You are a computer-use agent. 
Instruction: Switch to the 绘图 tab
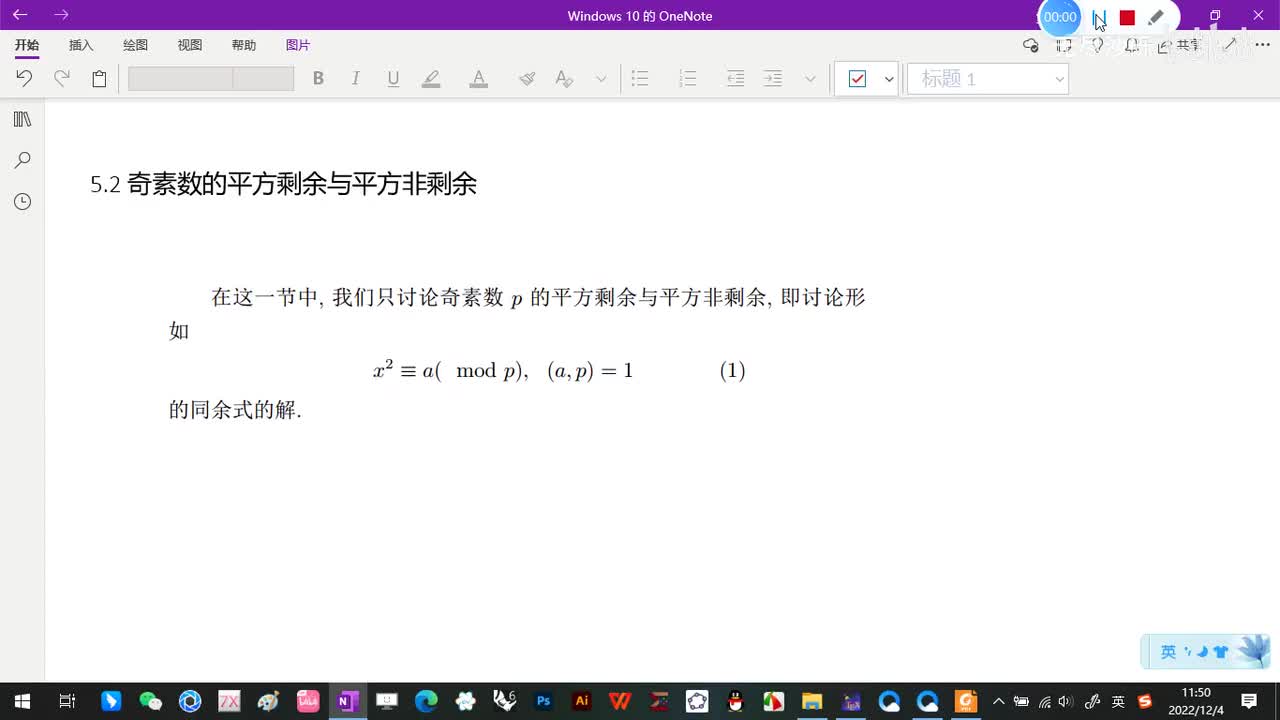pyautogui.click(x=135, y=45)
